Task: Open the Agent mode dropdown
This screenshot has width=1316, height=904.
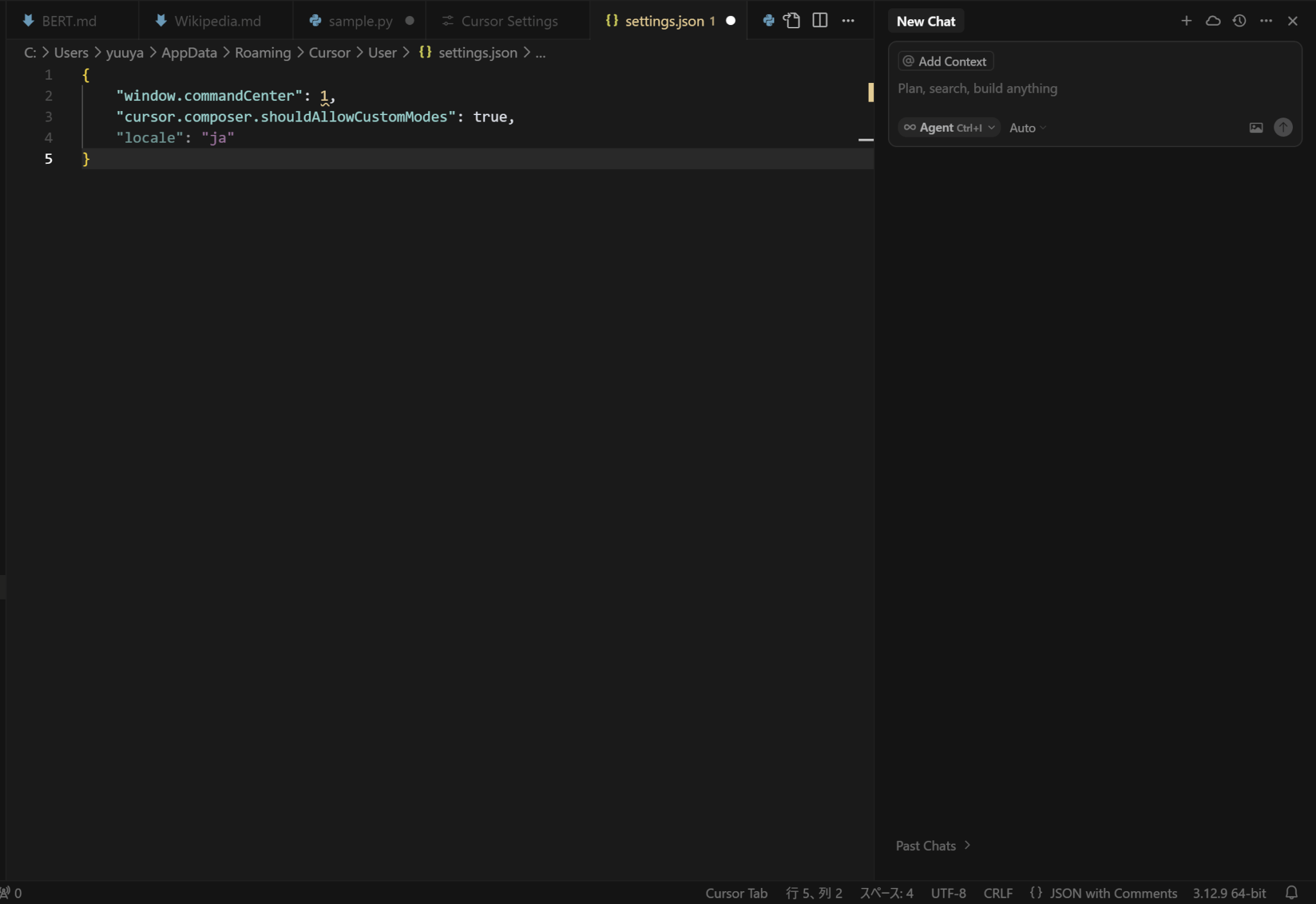Action: [x=949, y=127]
